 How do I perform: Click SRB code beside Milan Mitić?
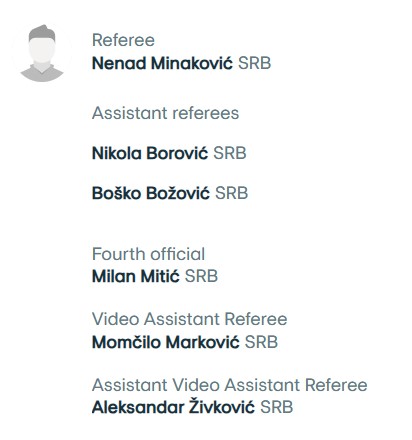201,276
